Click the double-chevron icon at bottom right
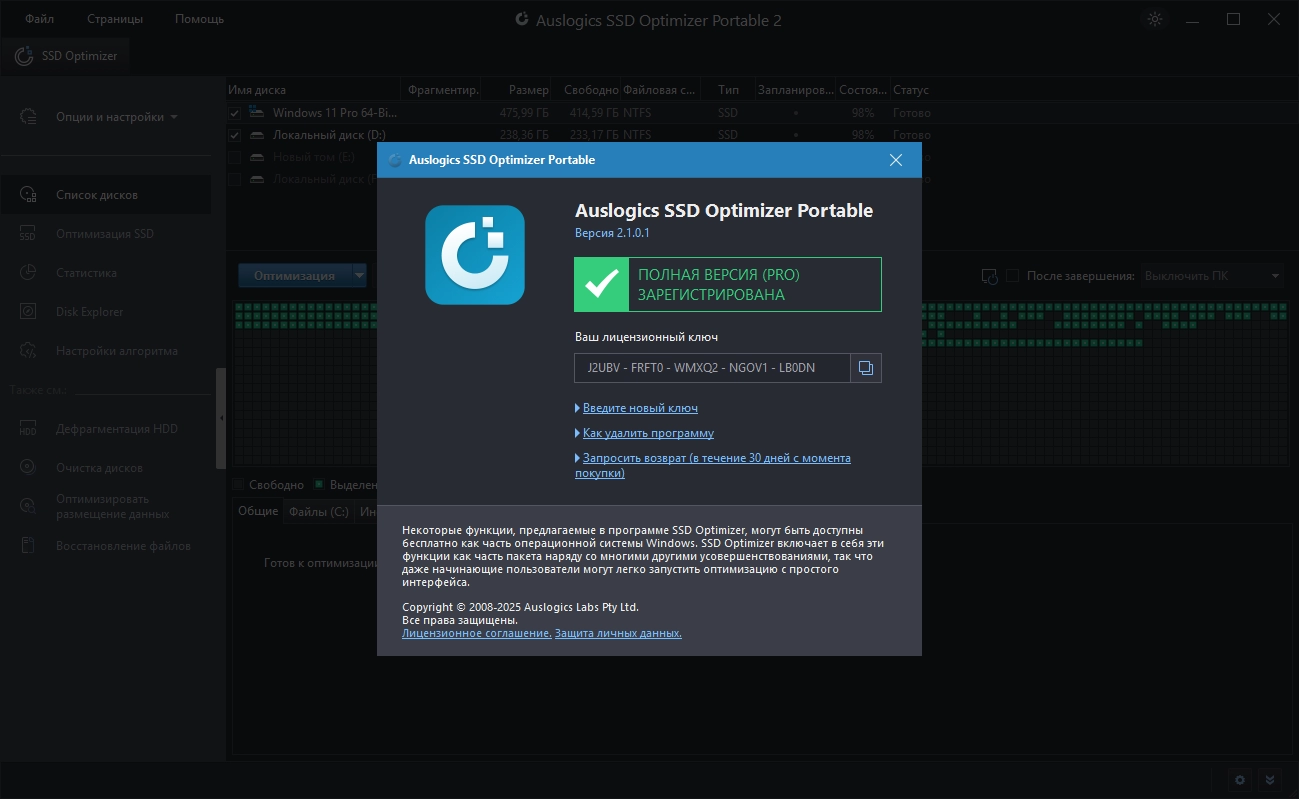 coord(1270,780)
